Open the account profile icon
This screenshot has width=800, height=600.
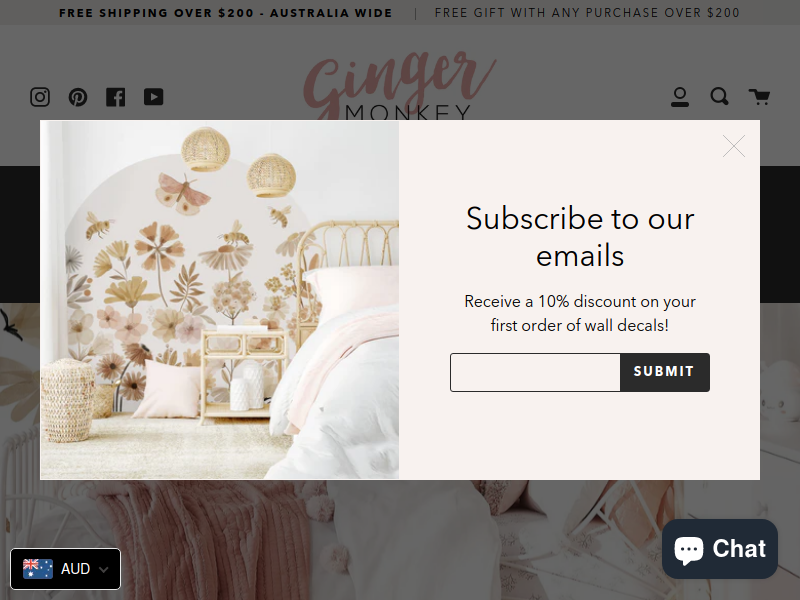click(680, 97)
